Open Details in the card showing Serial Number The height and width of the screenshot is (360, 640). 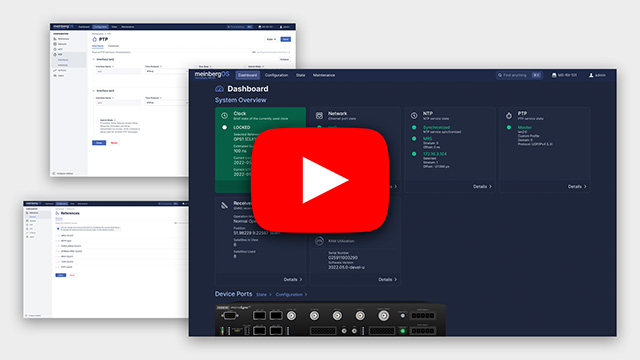tap(387, 280)
